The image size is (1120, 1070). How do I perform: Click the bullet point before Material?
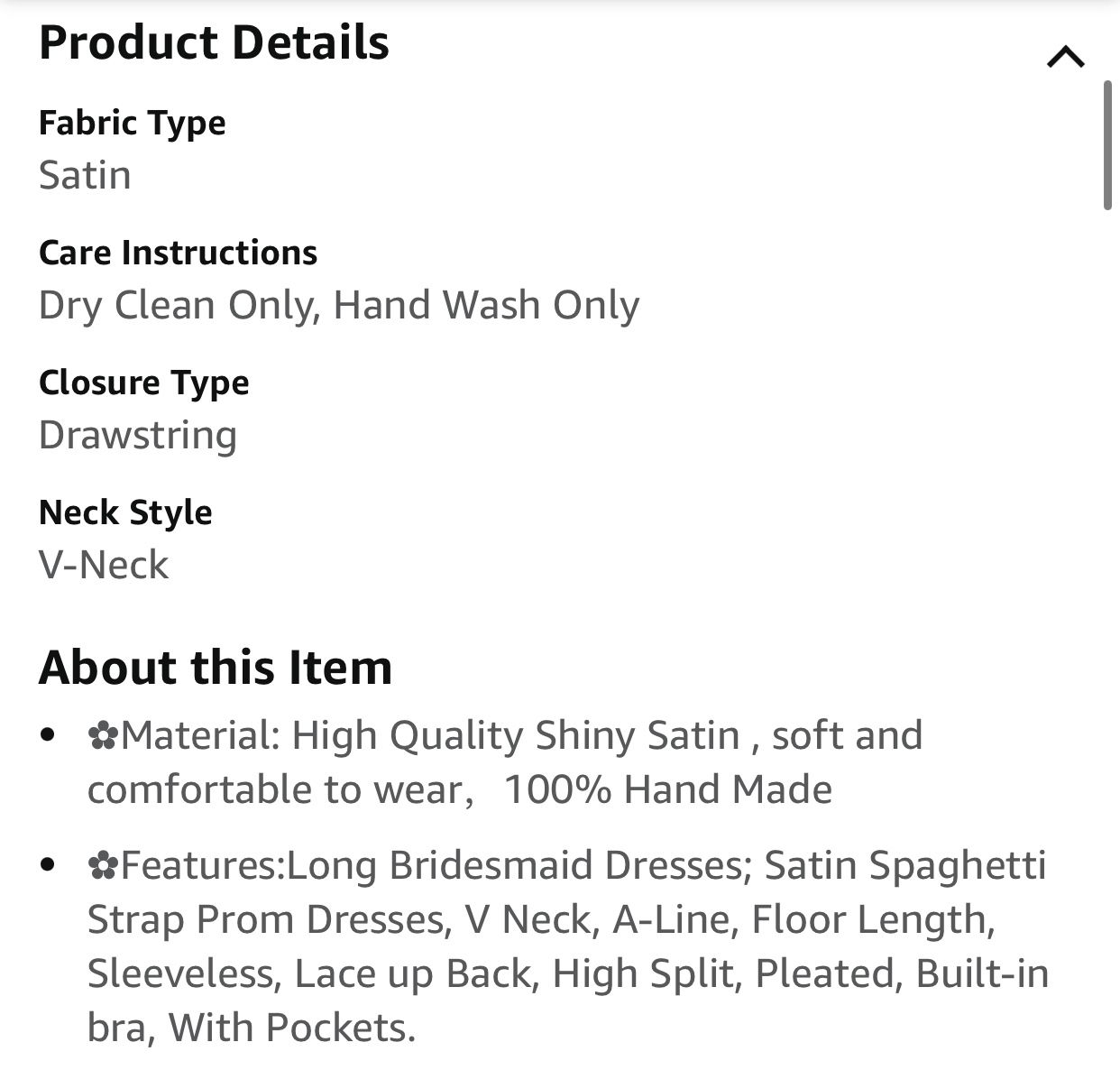point(49,735)
